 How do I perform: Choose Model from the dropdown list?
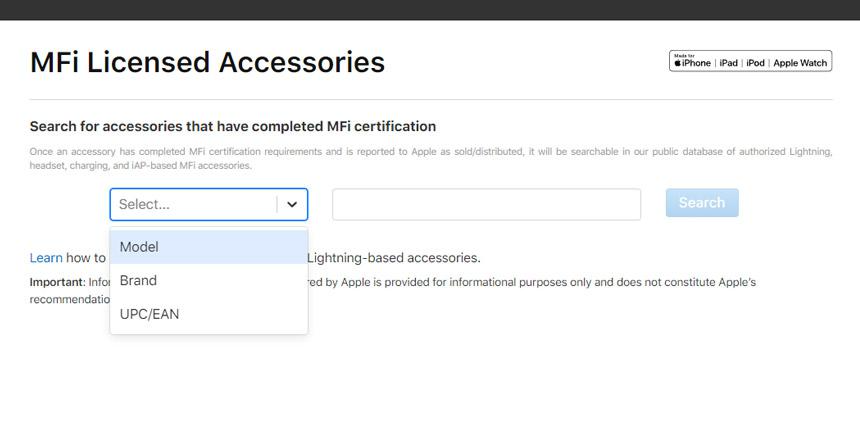pyautogui.click(x=208, y=247)
